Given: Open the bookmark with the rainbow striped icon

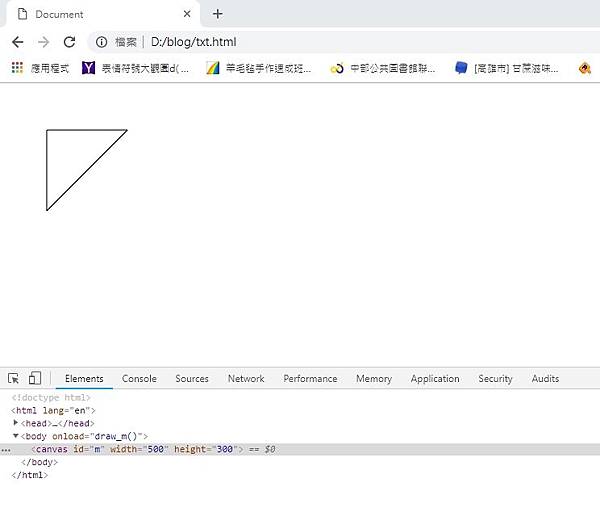Looking at the screenshot, I should 259,68.
